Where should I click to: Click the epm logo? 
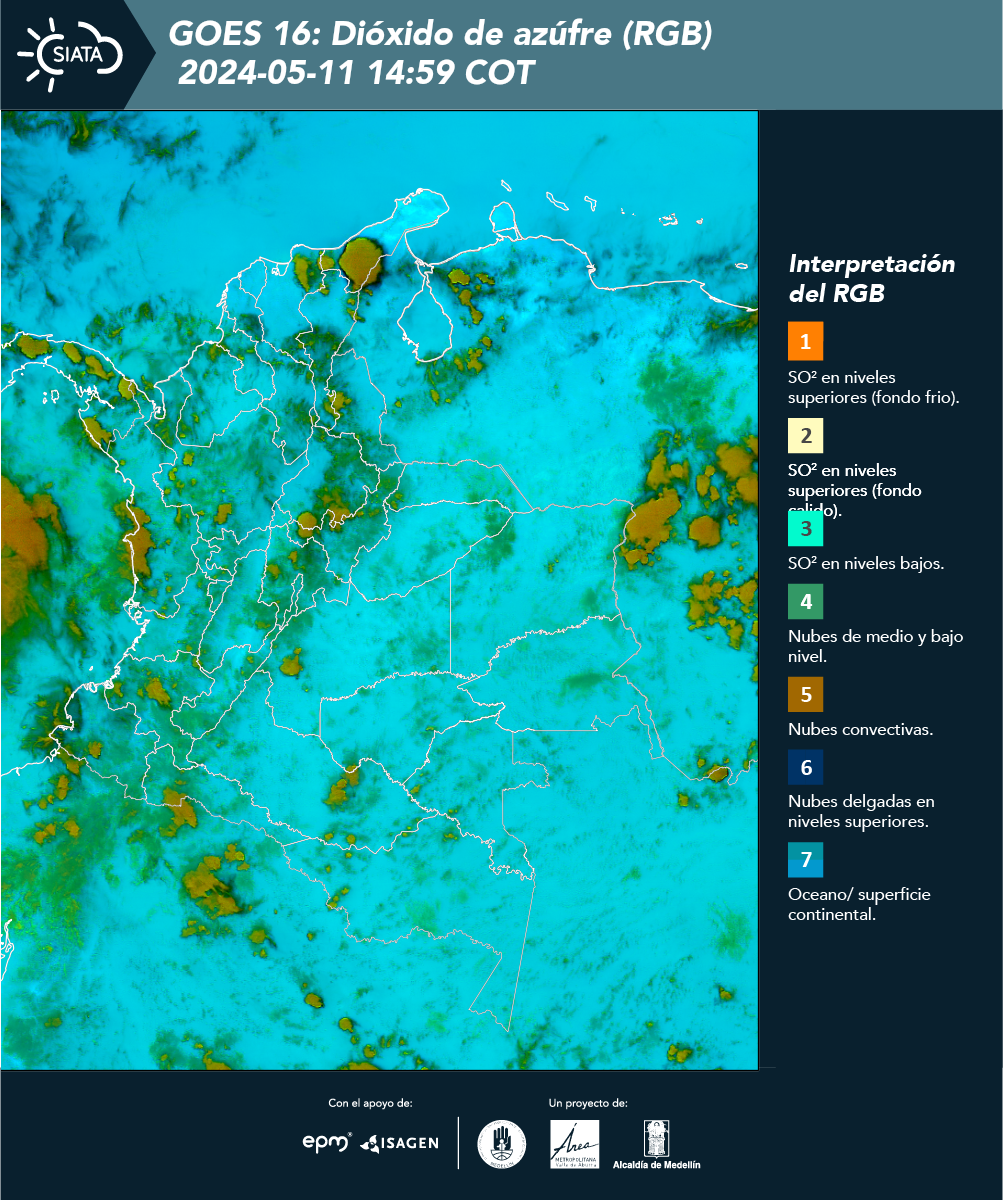(x=327, y=1142)
